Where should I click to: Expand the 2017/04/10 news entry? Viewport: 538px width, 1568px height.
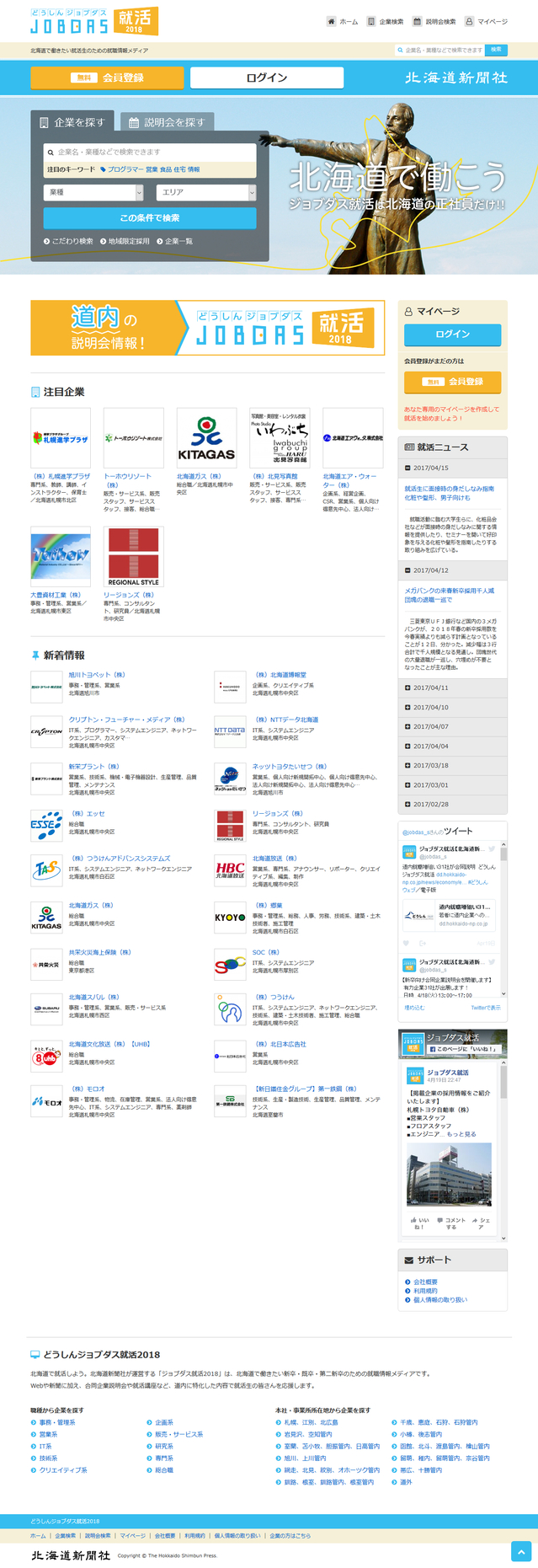pos(453,707)
